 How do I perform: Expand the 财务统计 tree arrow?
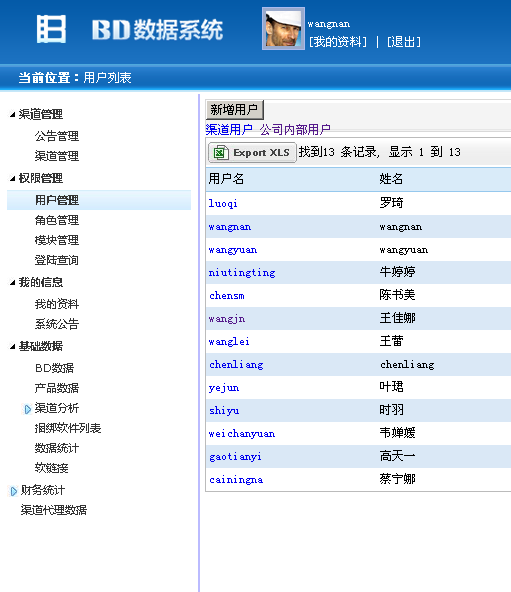click(14, 491)
